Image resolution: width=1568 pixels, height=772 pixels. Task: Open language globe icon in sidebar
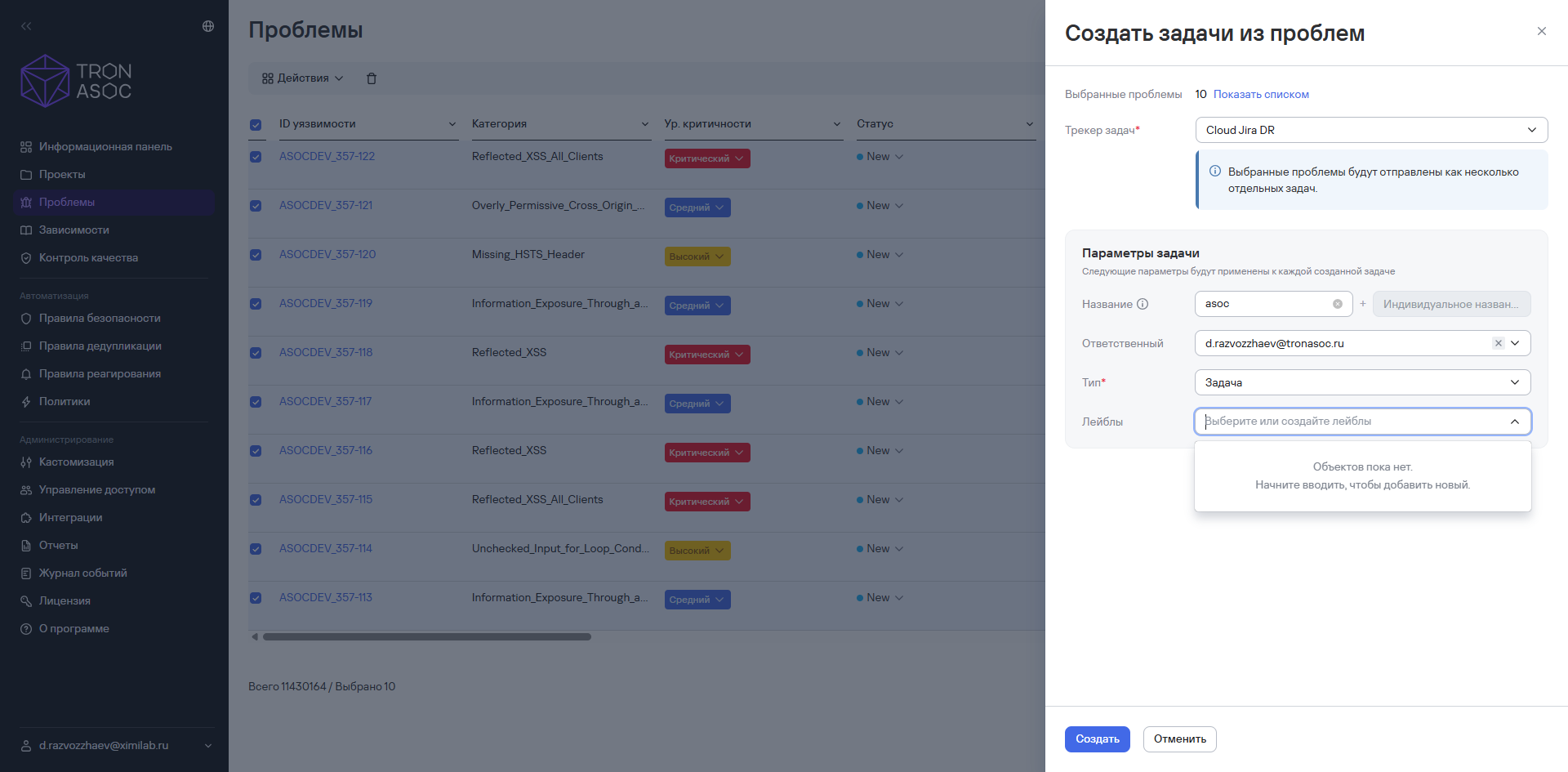[x=208, y=26]
